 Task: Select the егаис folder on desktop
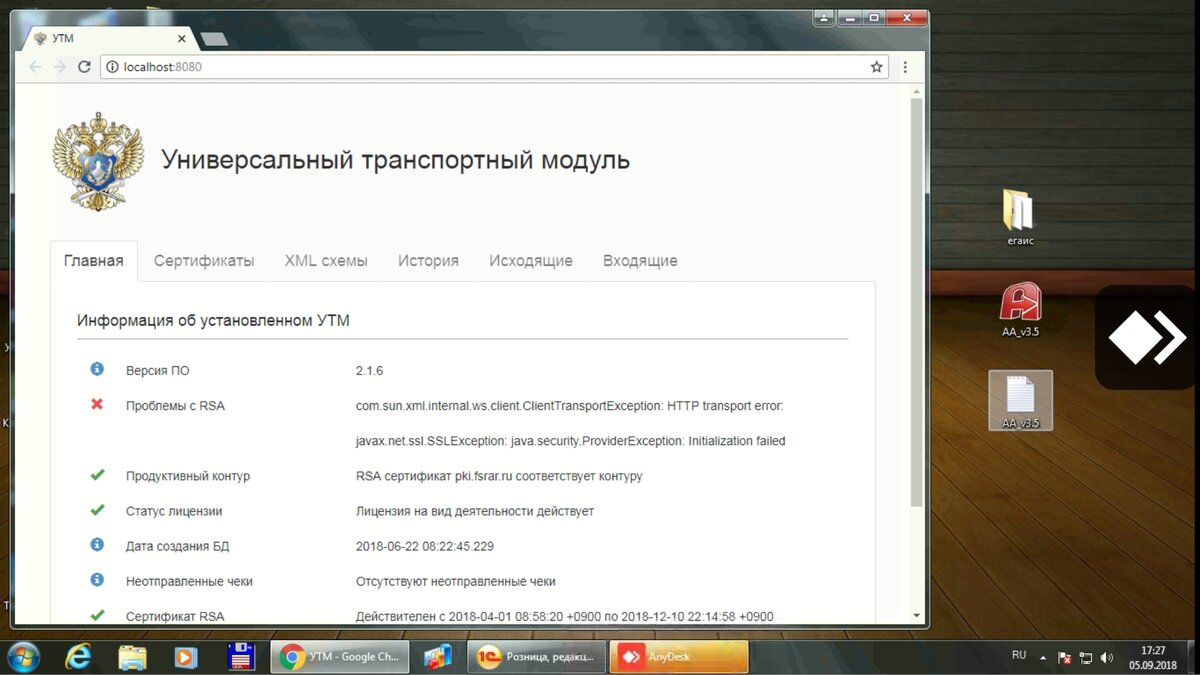[1020, 217]
